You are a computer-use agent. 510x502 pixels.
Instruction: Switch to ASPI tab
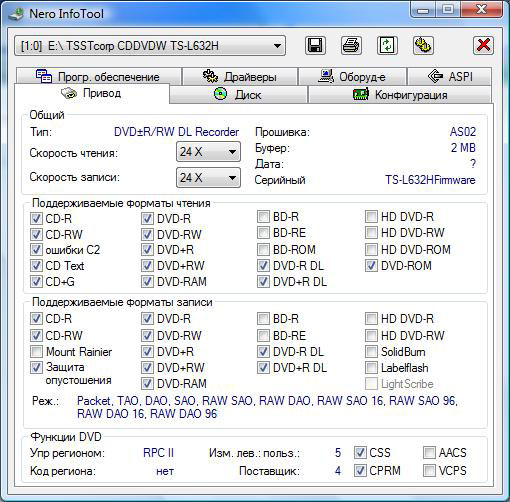click(449, 76)
